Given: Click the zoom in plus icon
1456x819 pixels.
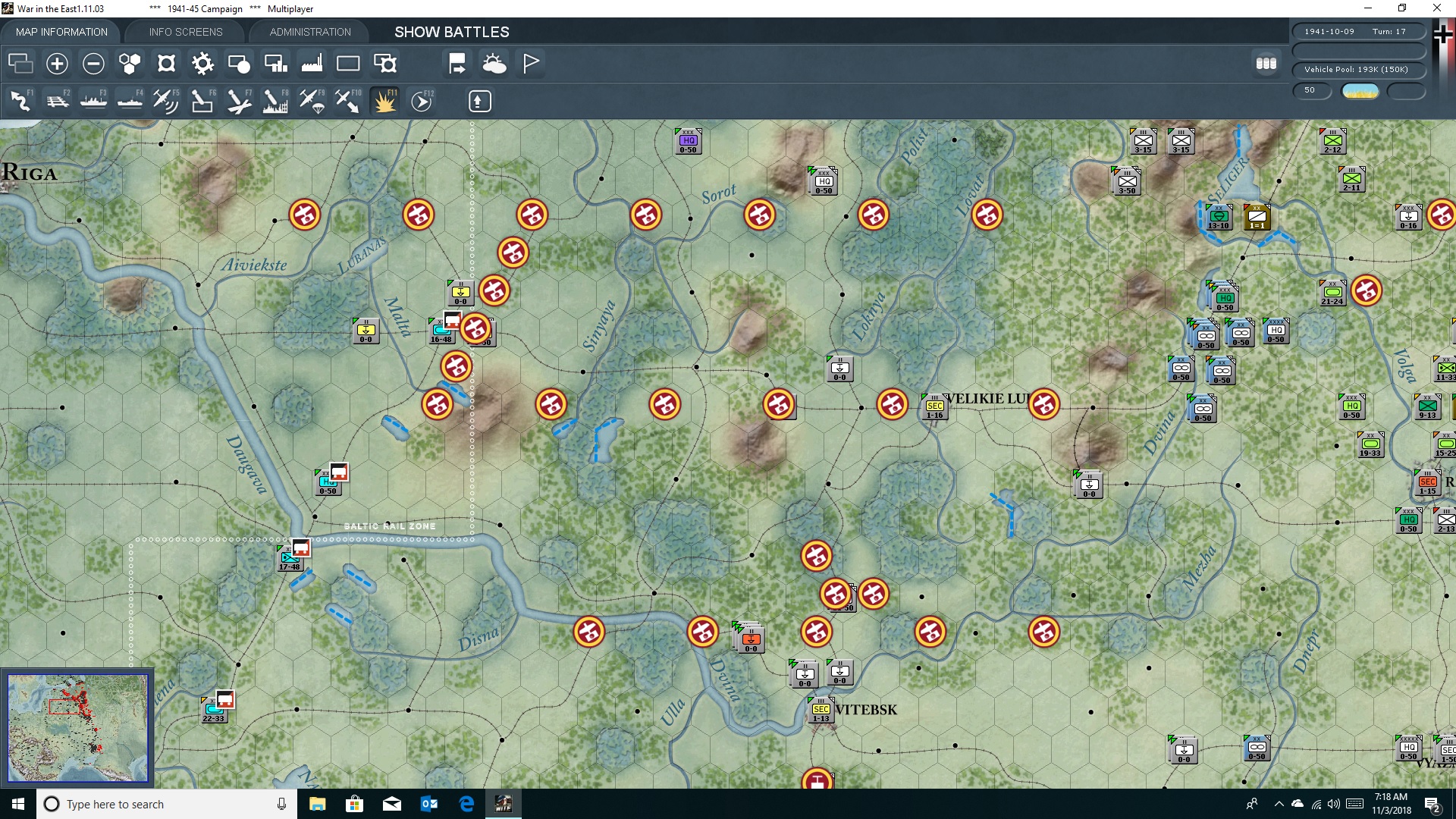Looking at the screenshot, I should 57,64.
